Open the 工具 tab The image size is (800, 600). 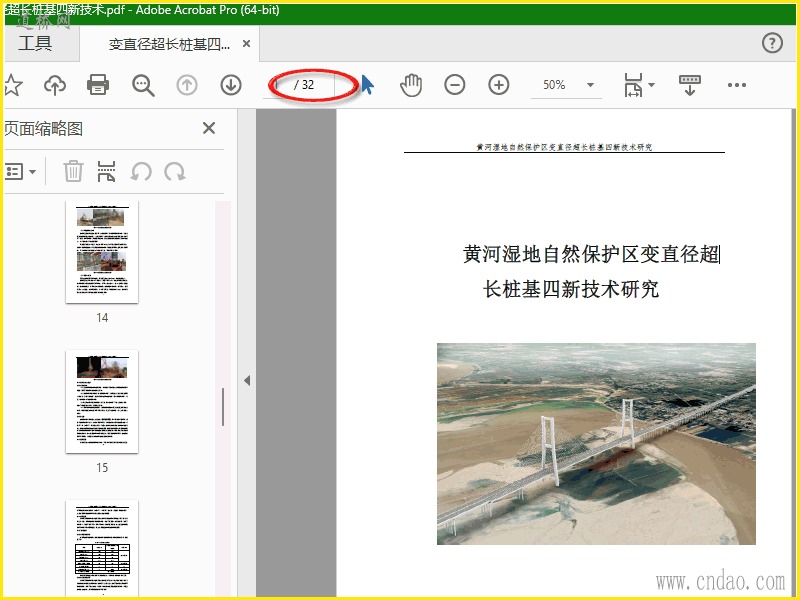pyautogui.click(x=35, y=43)
